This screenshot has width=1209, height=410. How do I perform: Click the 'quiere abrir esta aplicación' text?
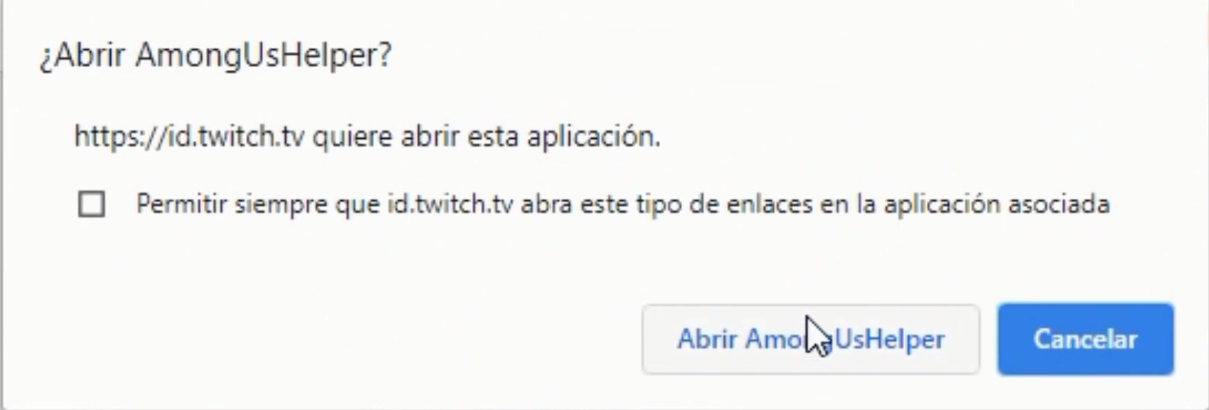coord(487,136)
